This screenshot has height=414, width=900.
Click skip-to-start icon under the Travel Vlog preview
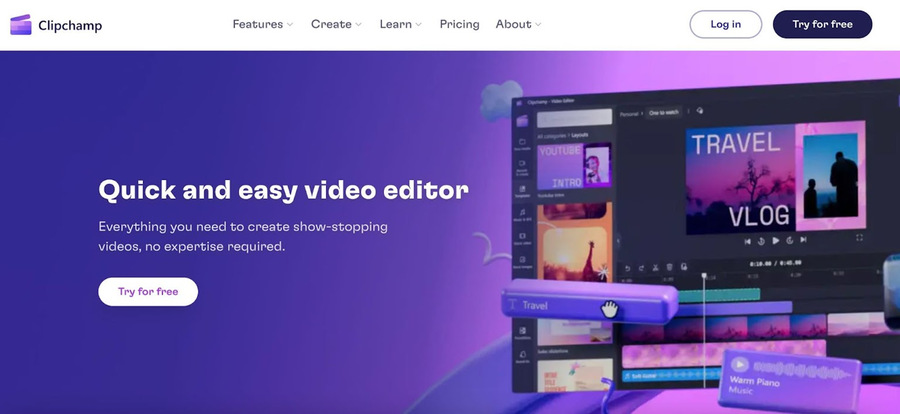point(747,241)
